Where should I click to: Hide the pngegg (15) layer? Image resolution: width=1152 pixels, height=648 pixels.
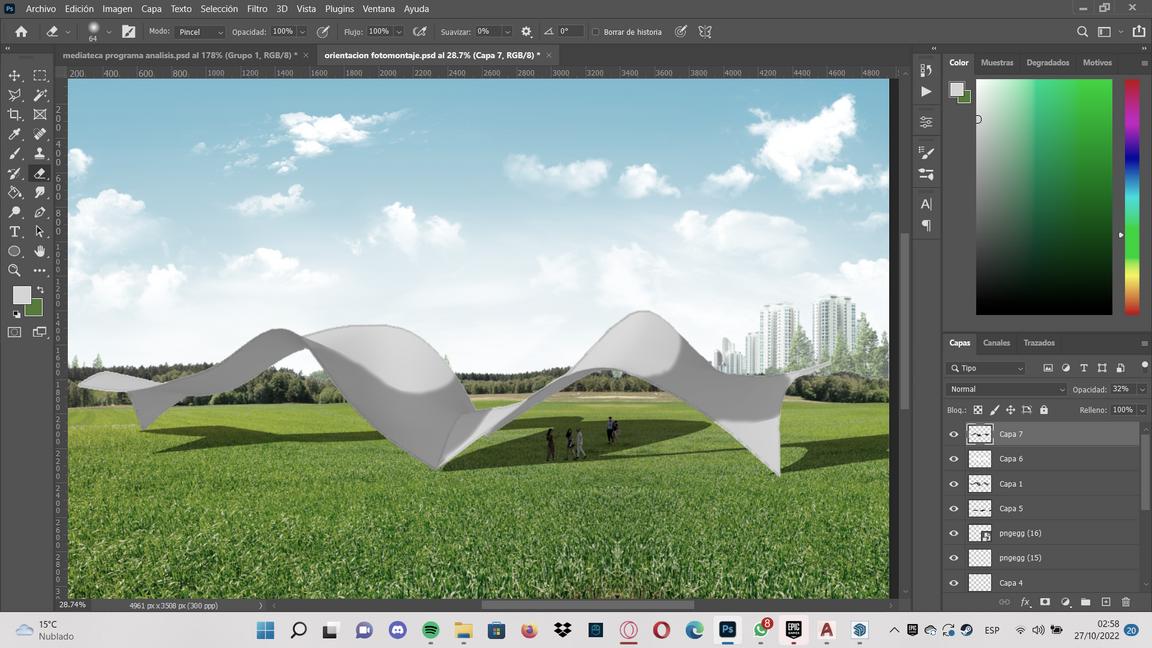point(954,558)
